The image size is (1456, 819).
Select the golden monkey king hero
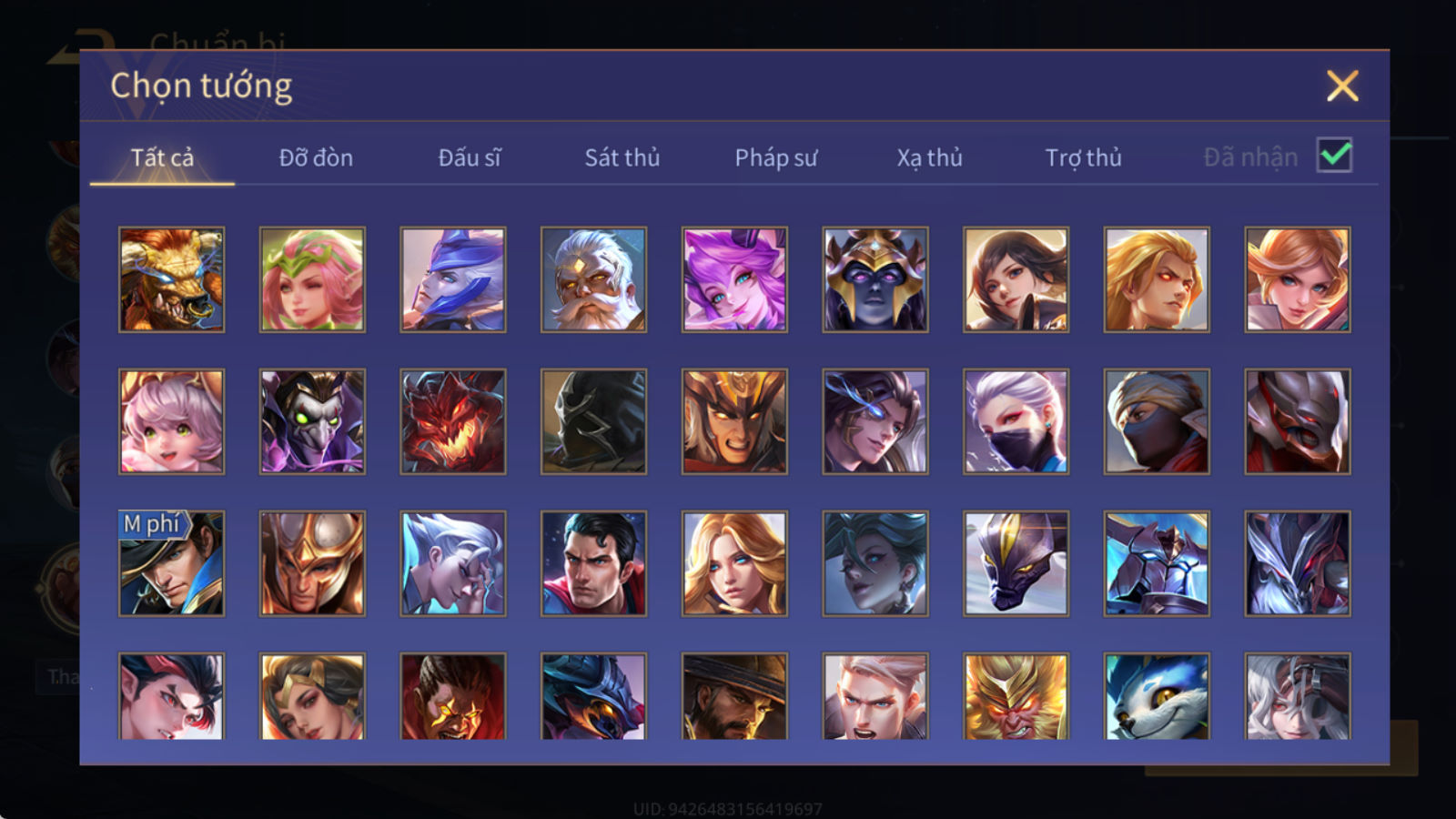click(x=1016, y=696)
